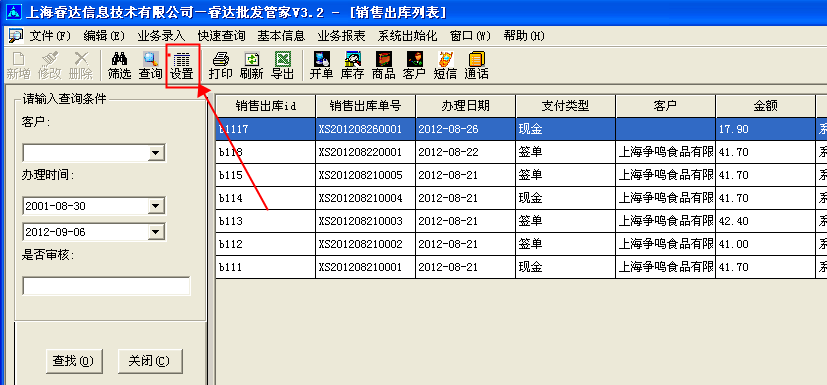Open the 快速查询 menu
This screenshot has width=827, height=385.
(x=222, y=36)
